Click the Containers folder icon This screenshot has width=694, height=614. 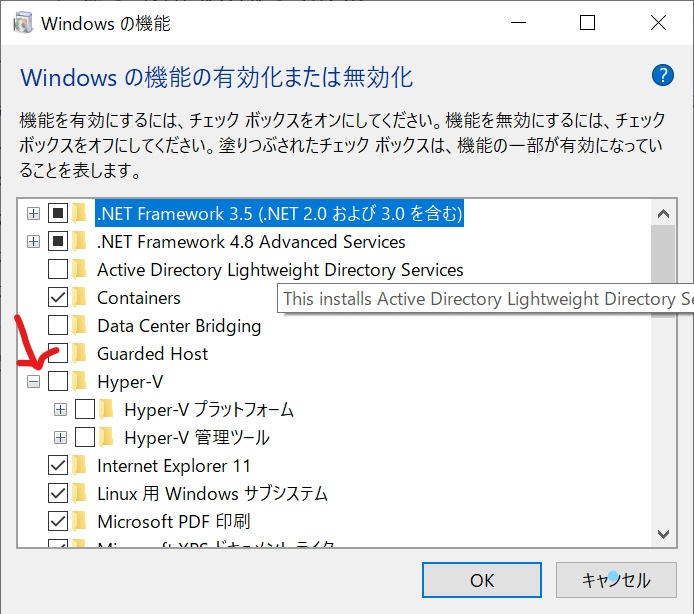pos(80,297)
